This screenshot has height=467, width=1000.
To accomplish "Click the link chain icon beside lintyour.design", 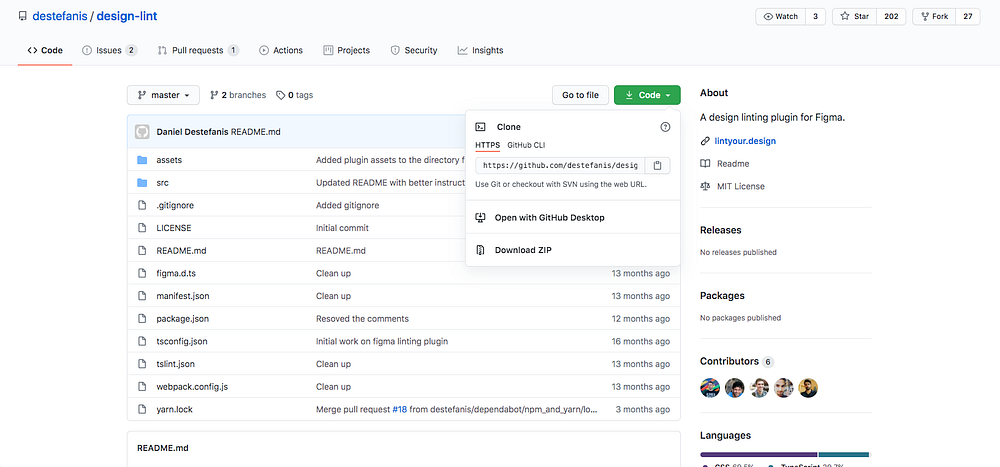I will 705,141.
